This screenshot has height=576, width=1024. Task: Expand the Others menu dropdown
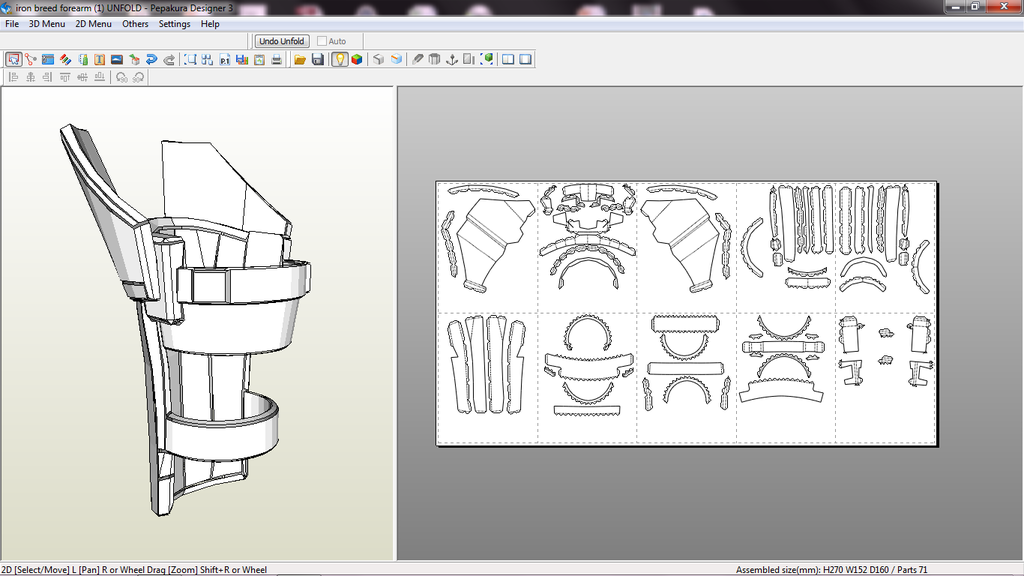tap(135, 24)
